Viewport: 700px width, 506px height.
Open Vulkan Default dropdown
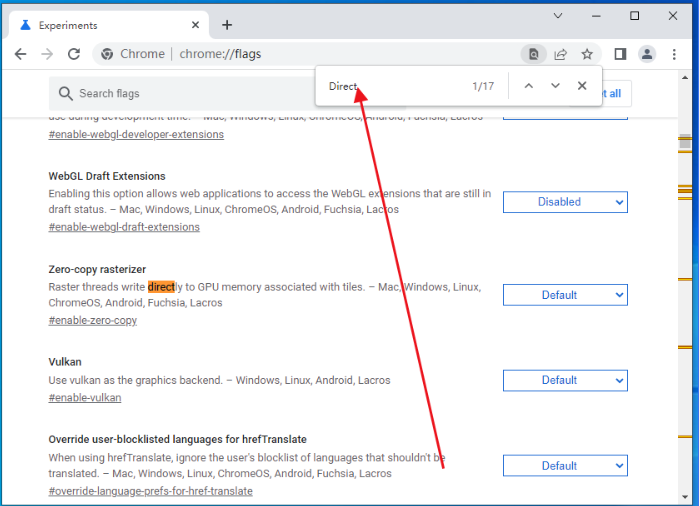coord(565,381)
